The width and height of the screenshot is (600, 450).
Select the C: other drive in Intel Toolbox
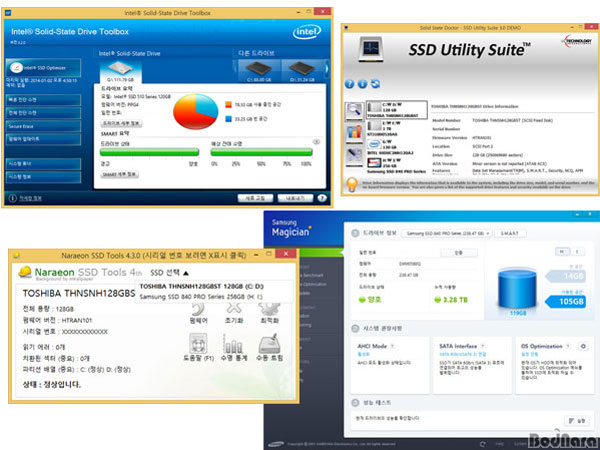click(259, 72)
